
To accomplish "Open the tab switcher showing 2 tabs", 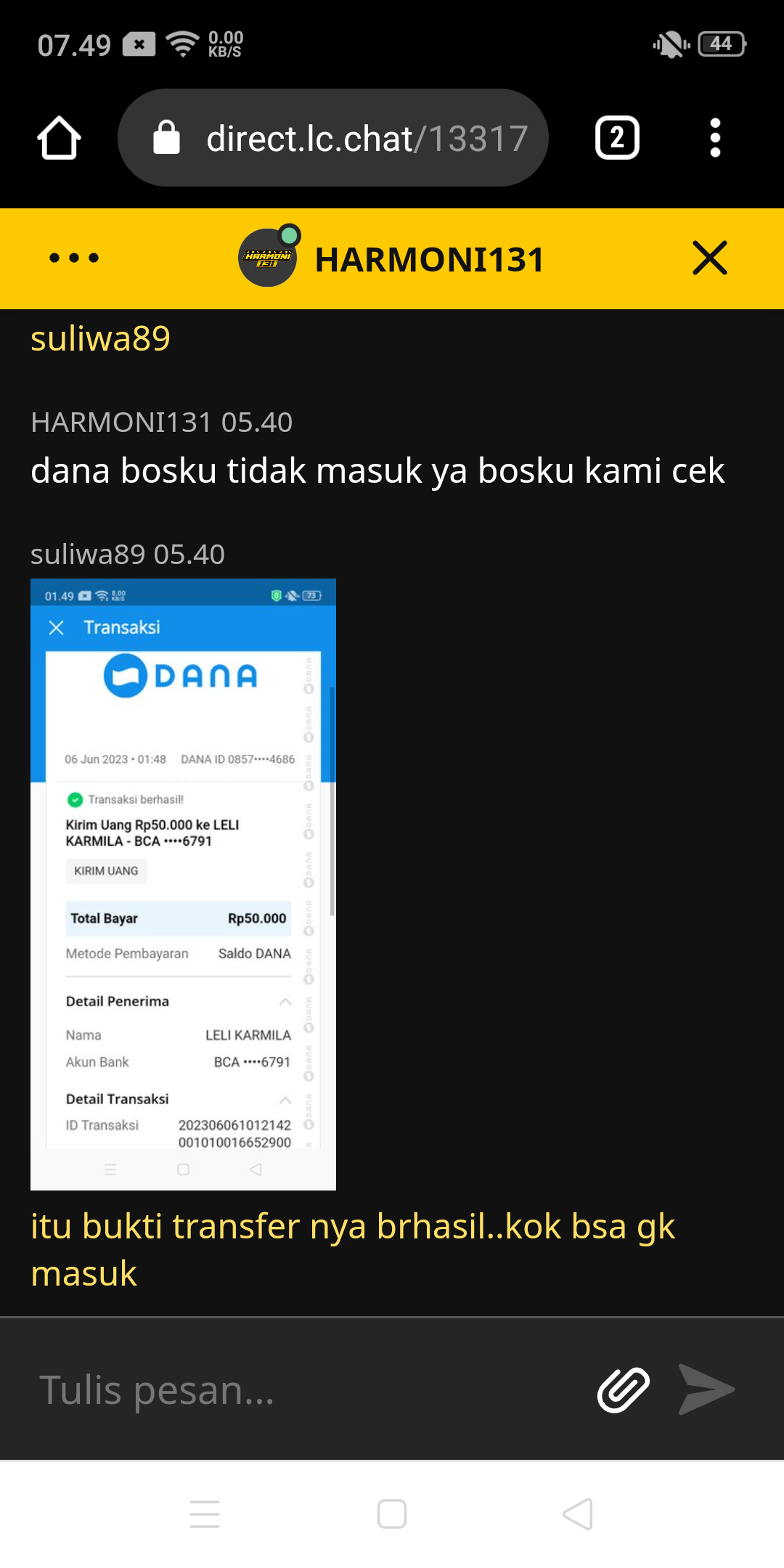I will [617, 138].
